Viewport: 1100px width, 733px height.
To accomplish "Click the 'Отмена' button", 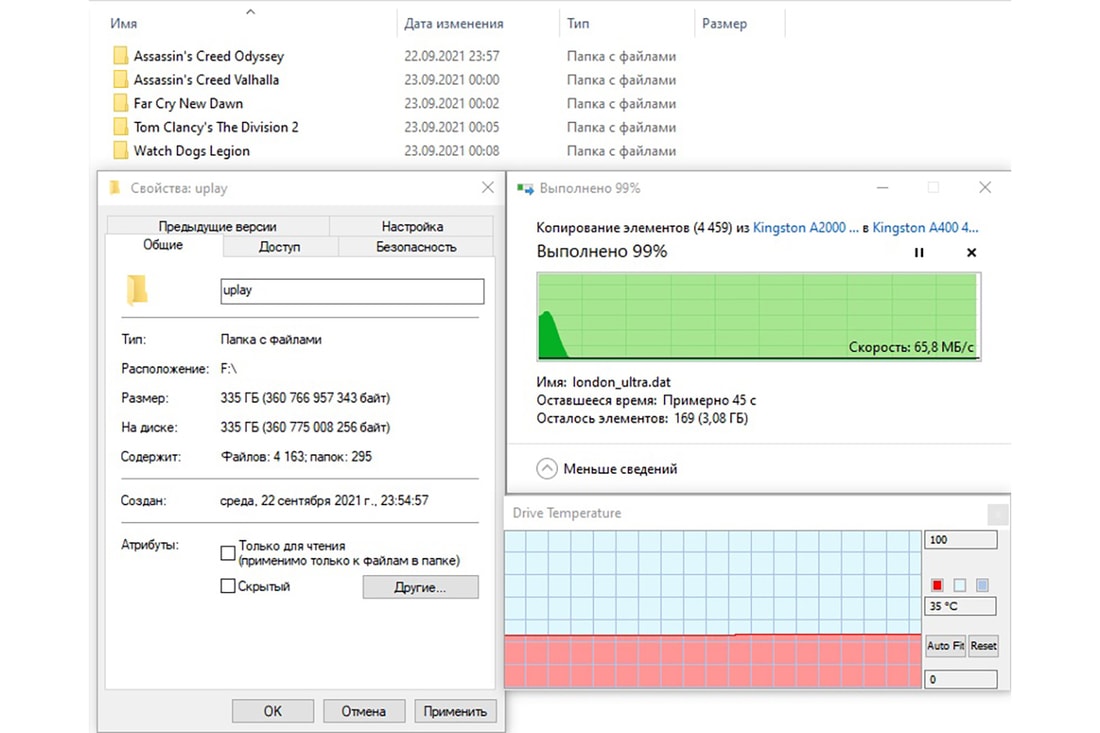I will pos(363,711).
